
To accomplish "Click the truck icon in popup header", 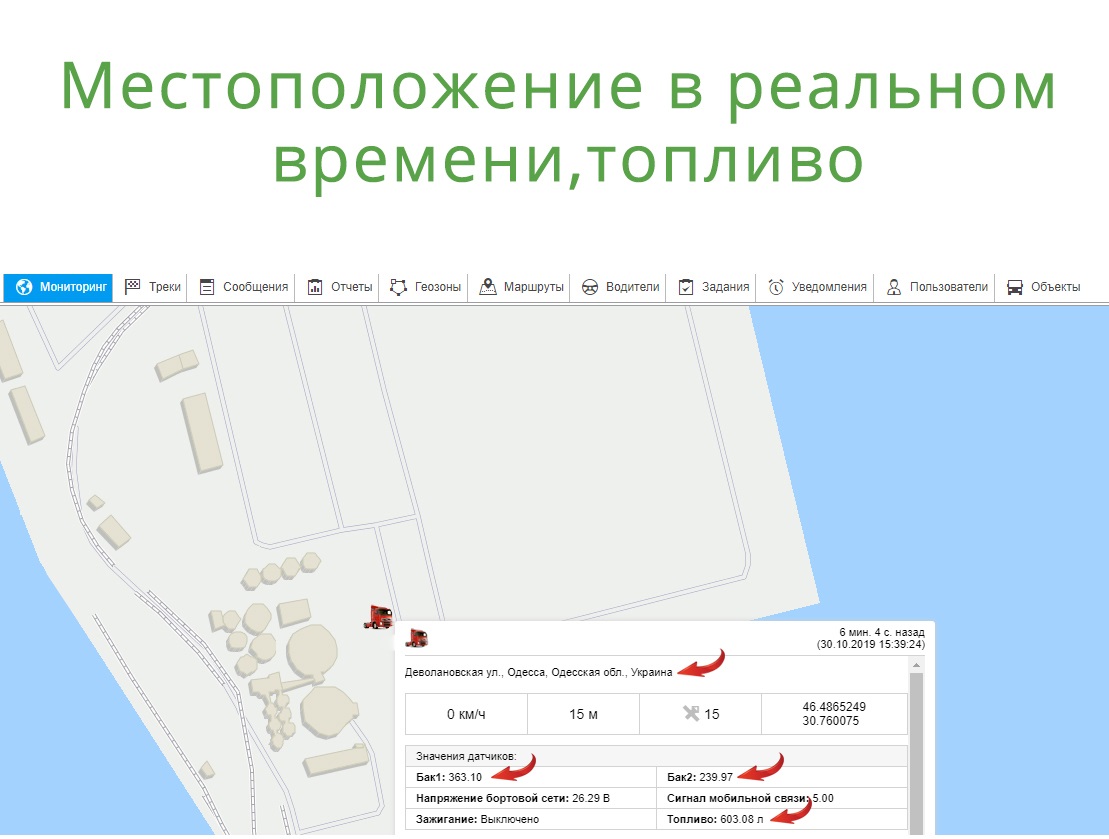I will 416,639.
